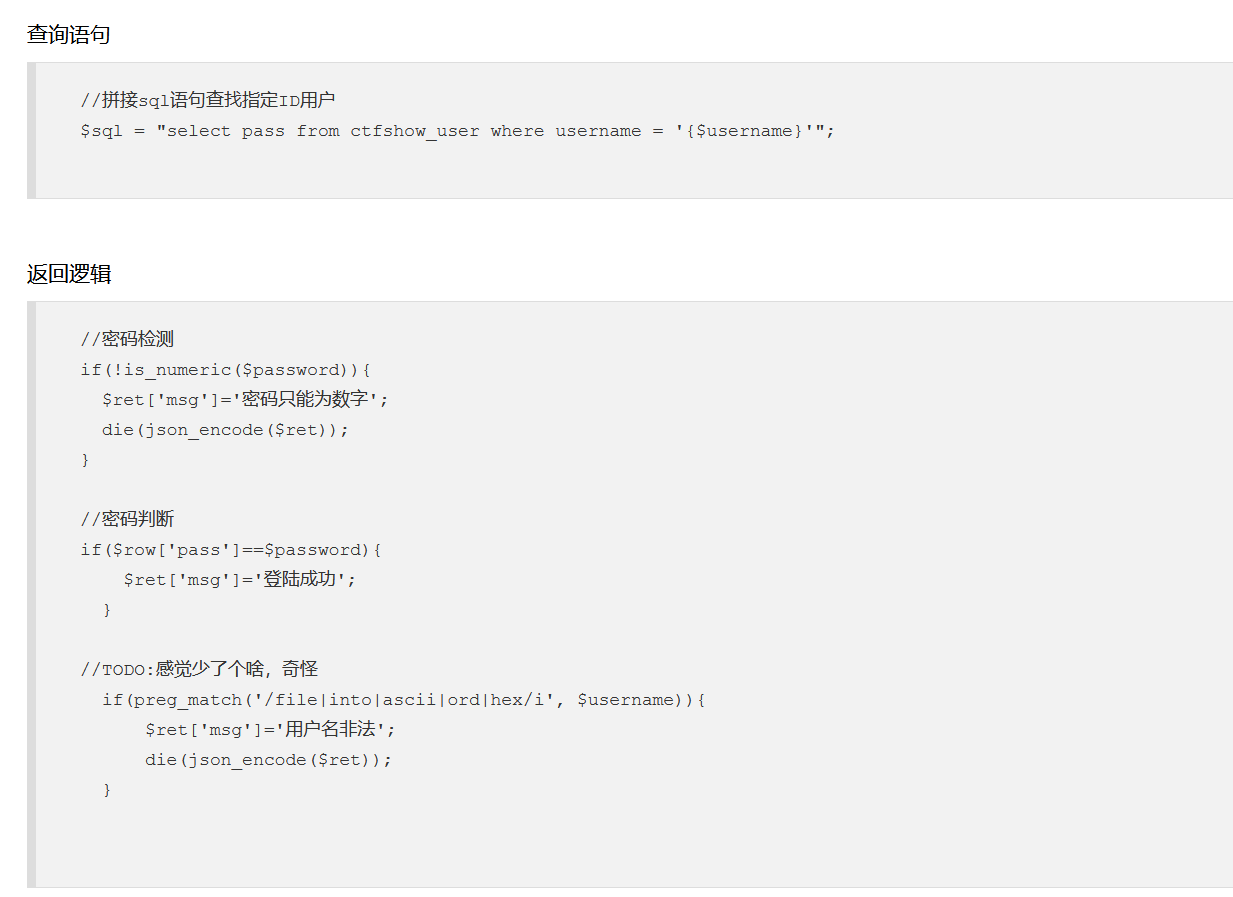Image resolution: width=1233 pixels, height=897 pixels.
Task: Click the first die(json_encode($ret)) line
Action: 225,430
